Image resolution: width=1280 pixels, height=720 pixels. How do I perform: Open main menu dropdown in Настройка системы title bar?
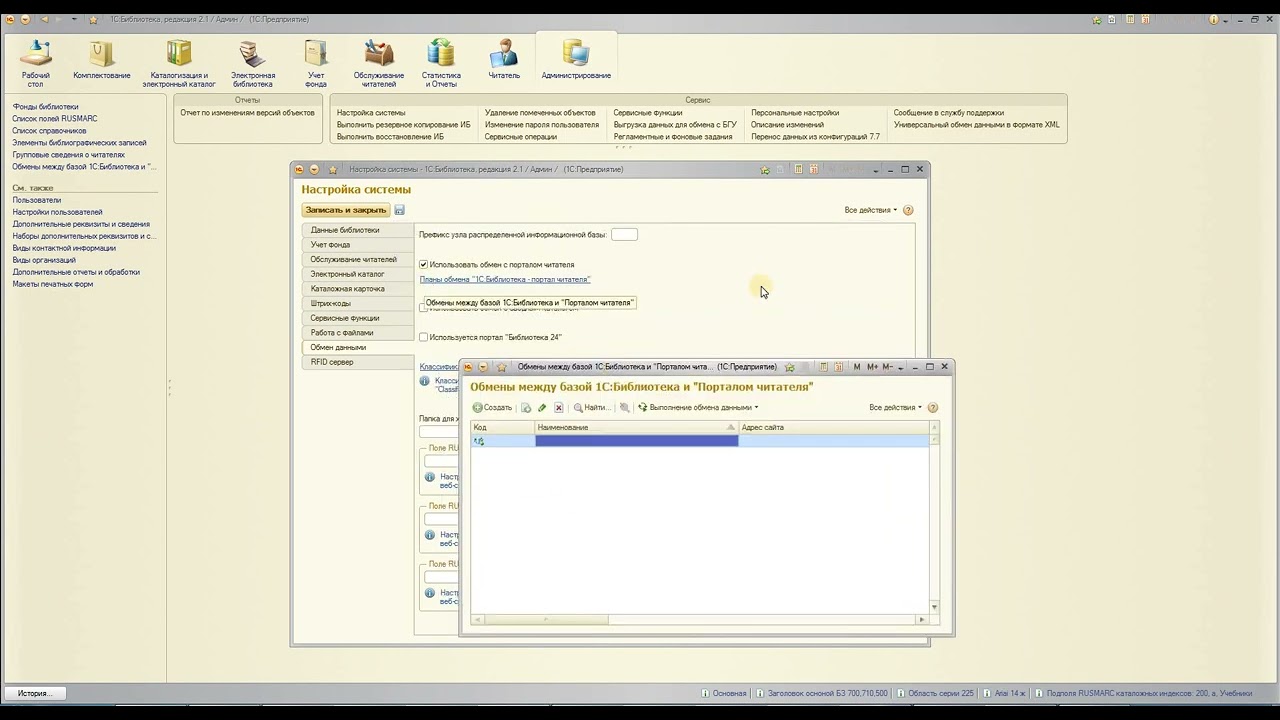[314, 170]
